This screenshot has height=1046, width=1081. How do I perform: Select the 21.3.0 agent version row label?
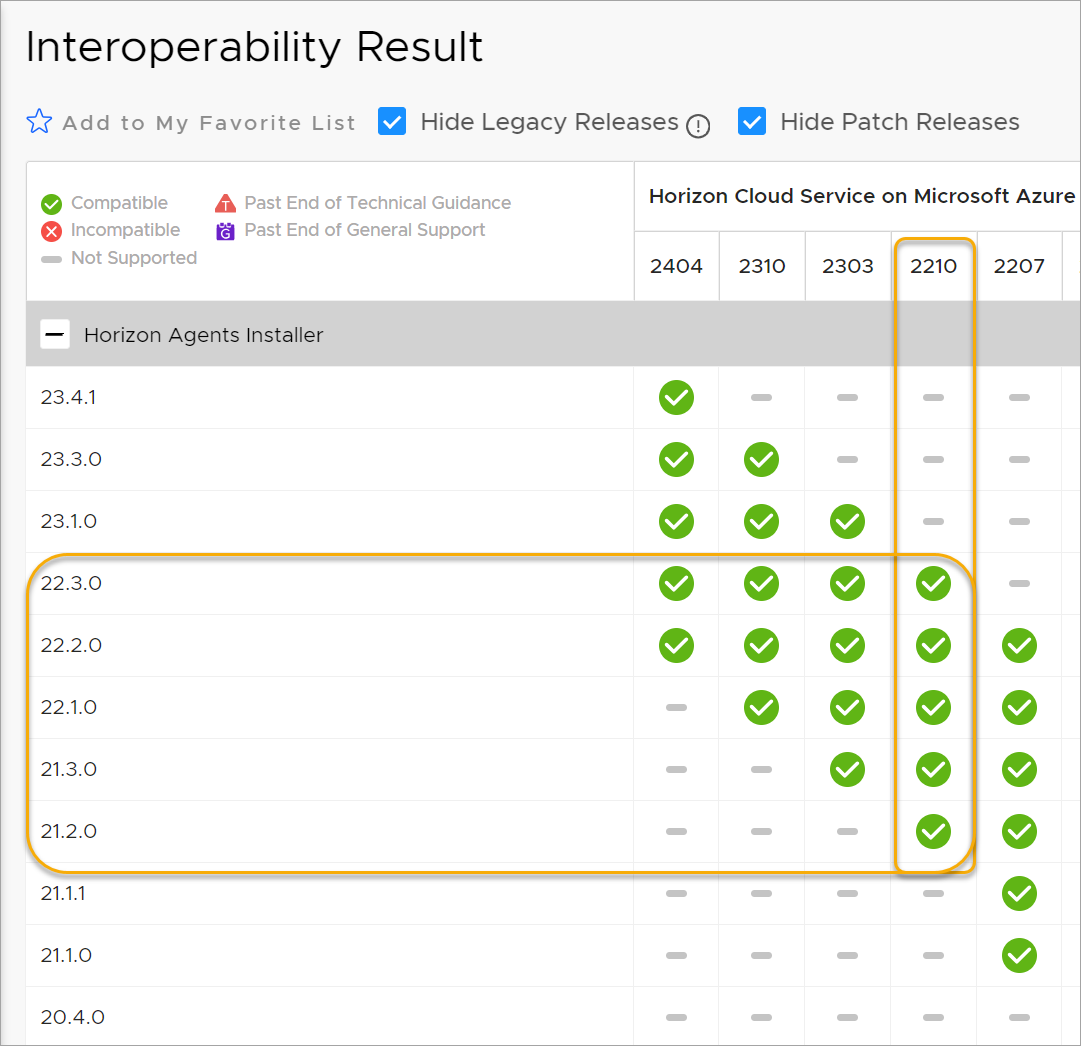68,770
